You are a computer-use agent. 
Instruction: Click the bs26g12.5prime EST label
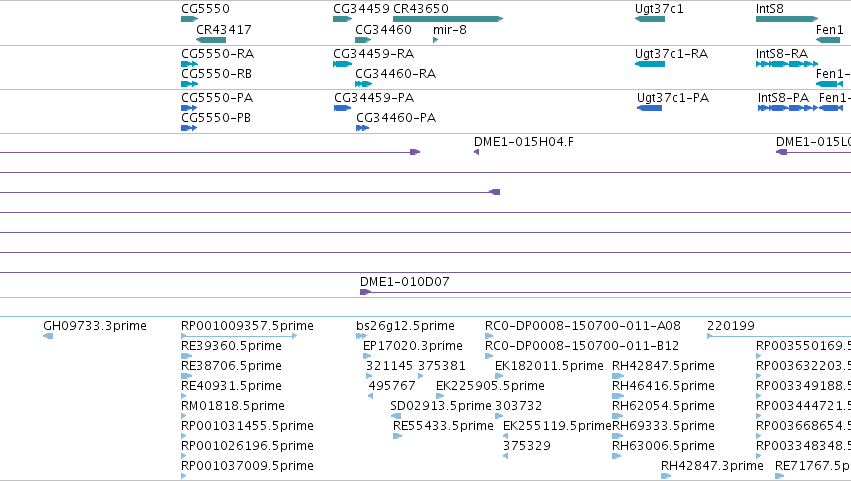tap(405, 326)
